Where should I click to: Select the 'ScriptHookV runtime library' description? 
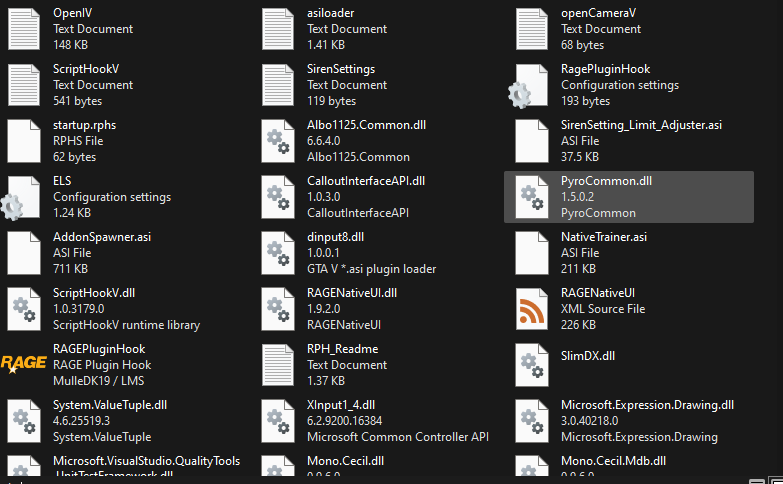[126, 325]
